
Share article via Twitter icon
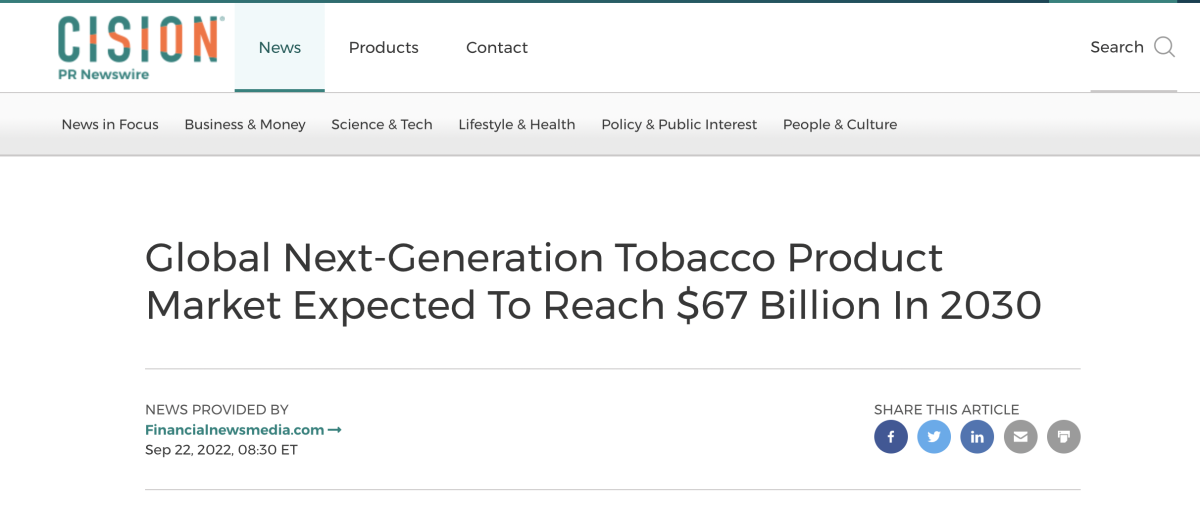tap(934, 437)
